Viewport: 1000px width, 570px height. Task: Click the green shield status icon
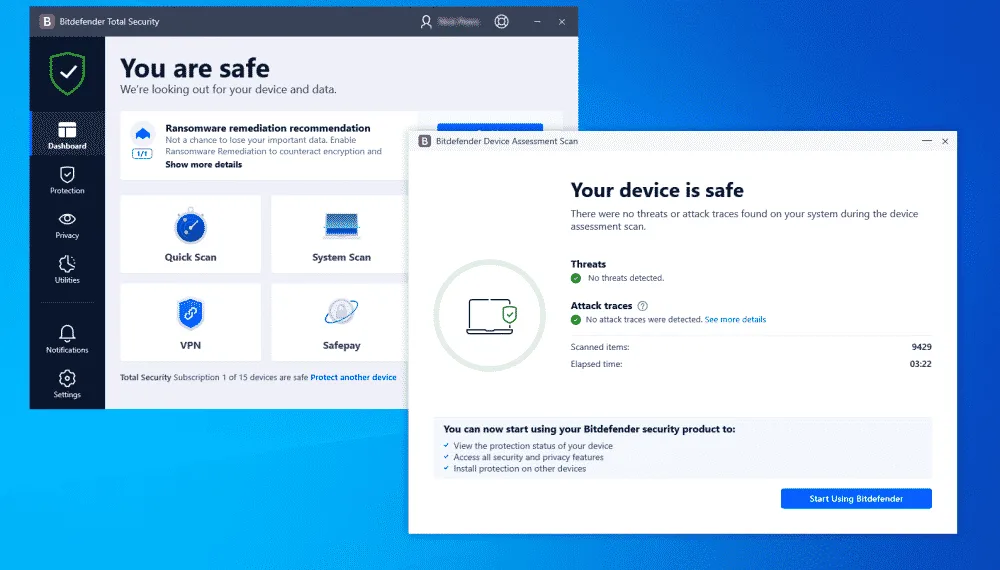pos(67,73)
